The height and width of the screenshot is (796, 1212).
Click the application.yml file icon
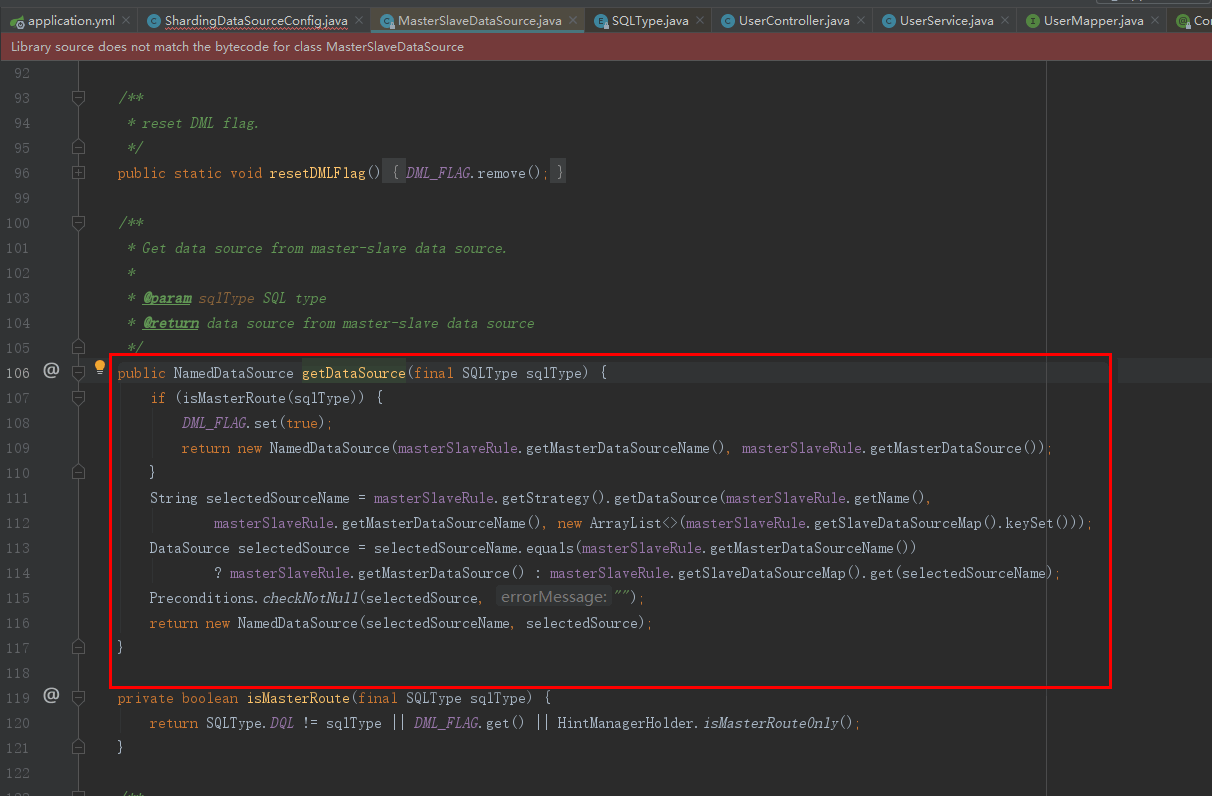tap(17, 21)
